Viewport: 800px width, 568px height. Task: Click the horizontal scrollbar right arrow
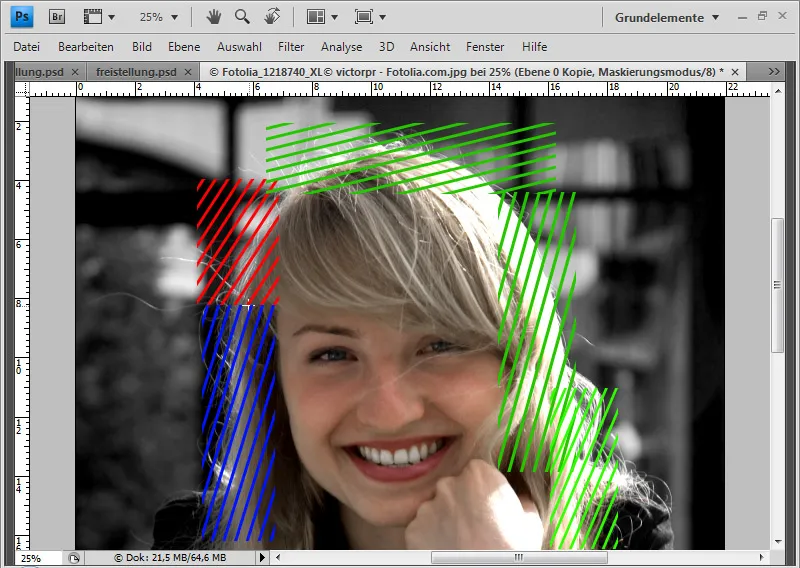tap(761, 557)
